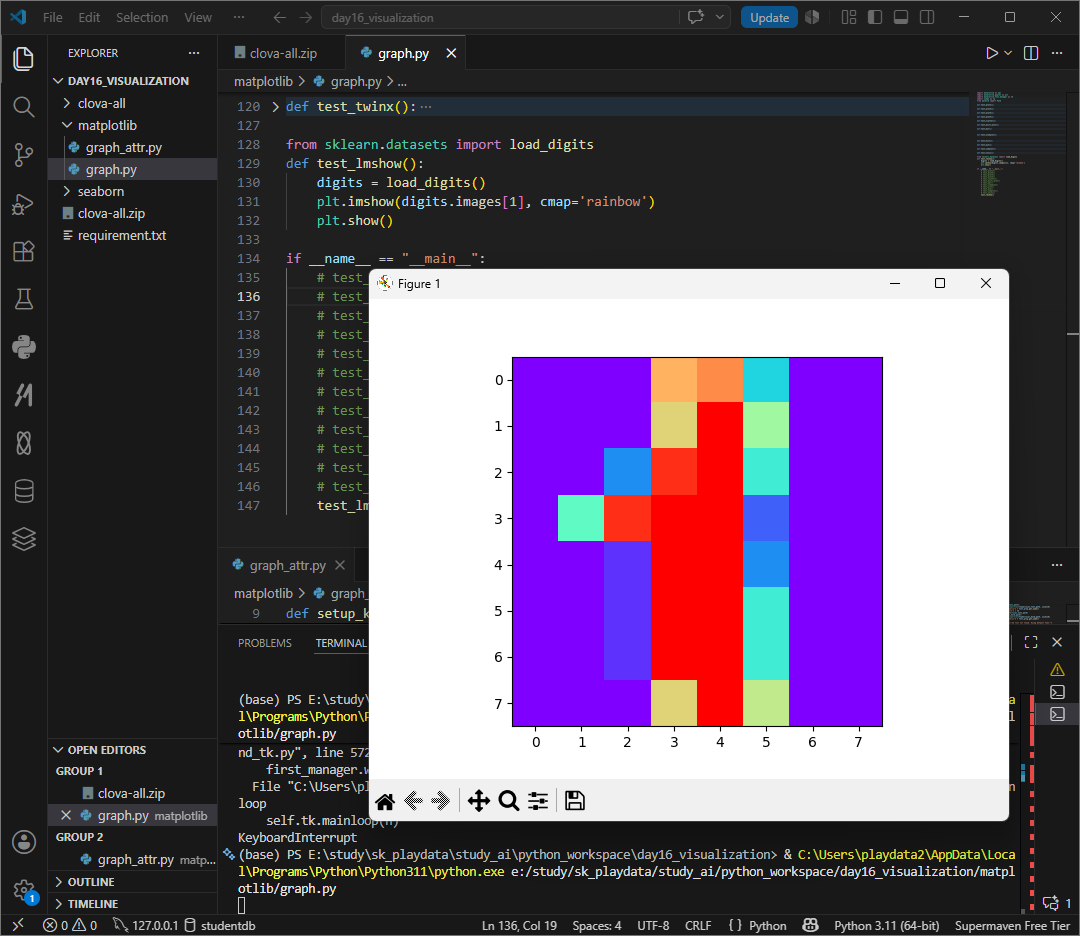Open run options dropdown arrow
Image resolution: width=1080 pixels, height=936 pixels.
pos(1008,53)
